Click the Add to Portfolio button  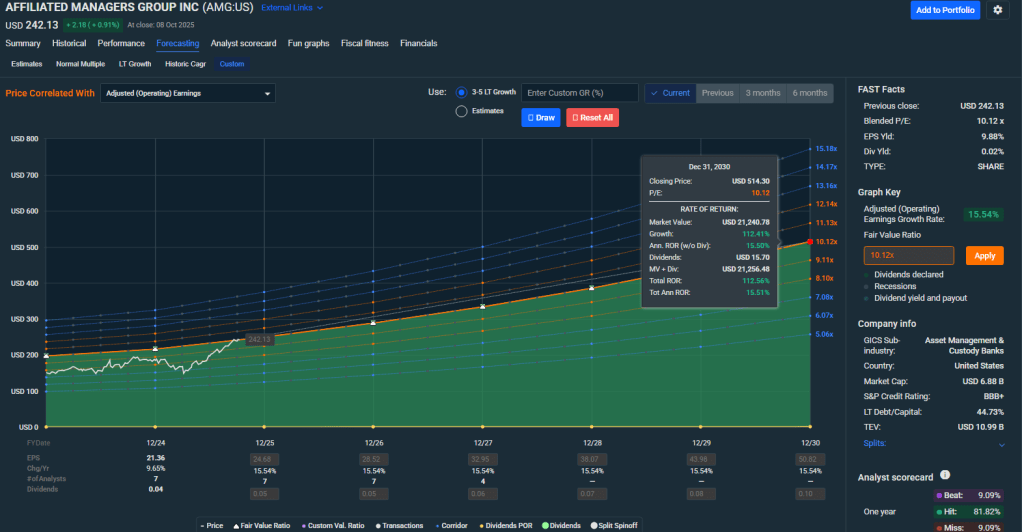[945, 10]
